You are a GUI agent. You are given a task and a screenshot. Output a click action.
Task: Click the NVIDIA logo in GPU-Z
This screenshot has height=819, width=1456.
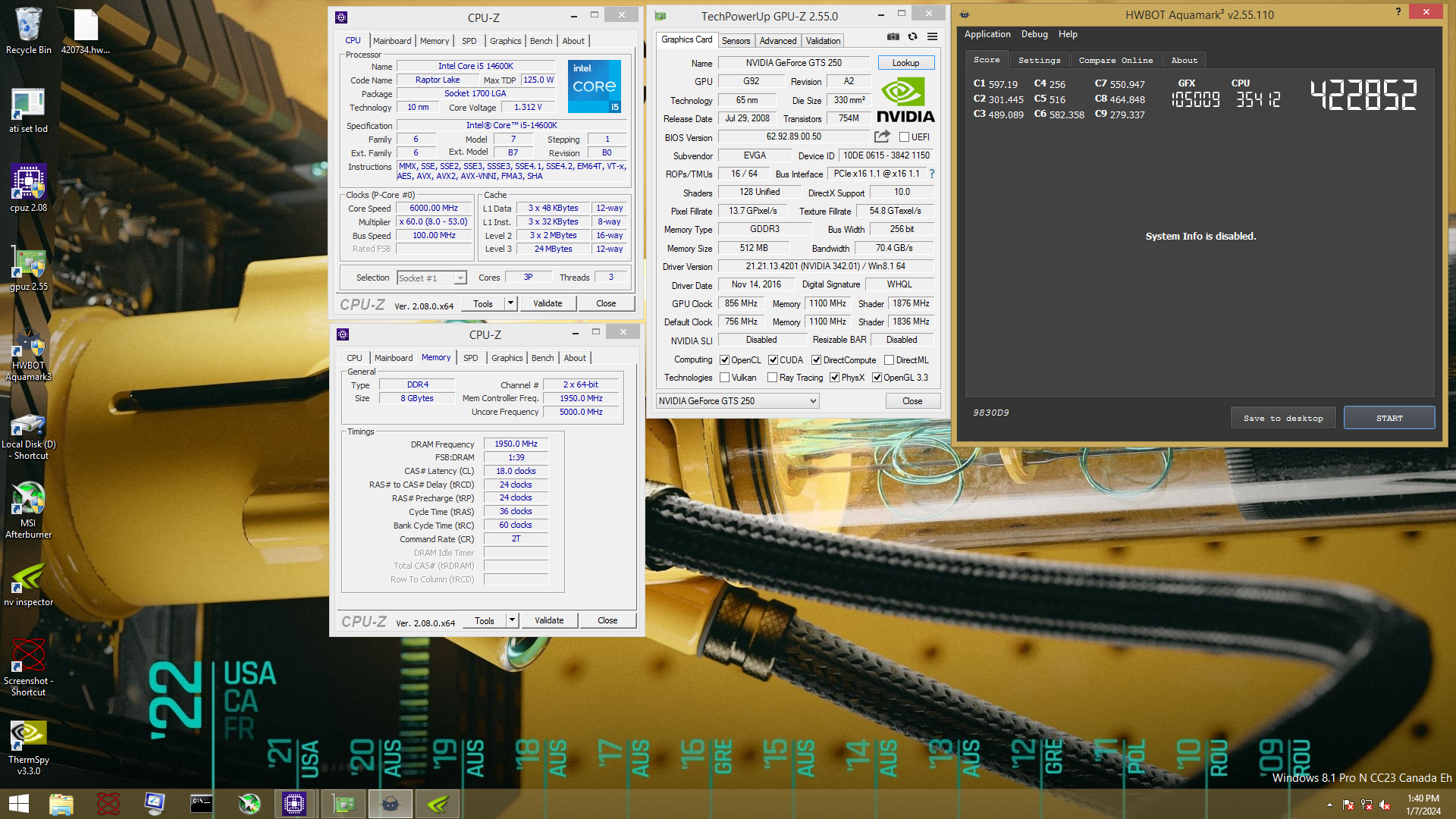pos(905,100)
